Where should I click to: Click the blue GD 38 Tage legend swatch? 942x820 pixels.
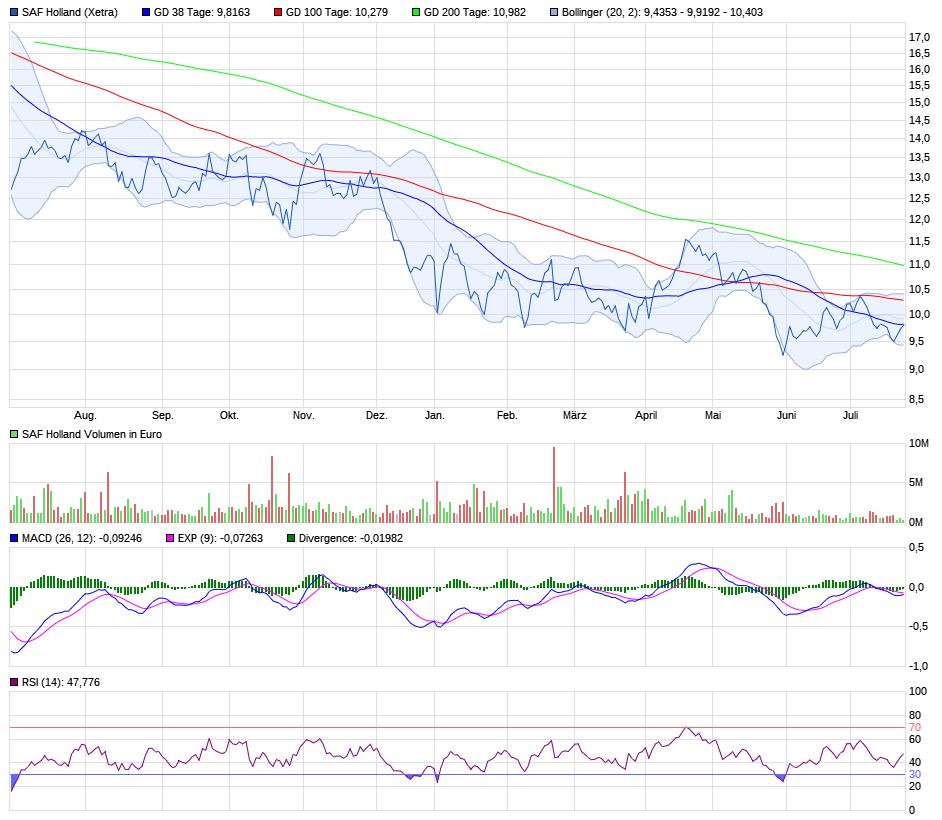pyautogui.click(x=146, y=13)
